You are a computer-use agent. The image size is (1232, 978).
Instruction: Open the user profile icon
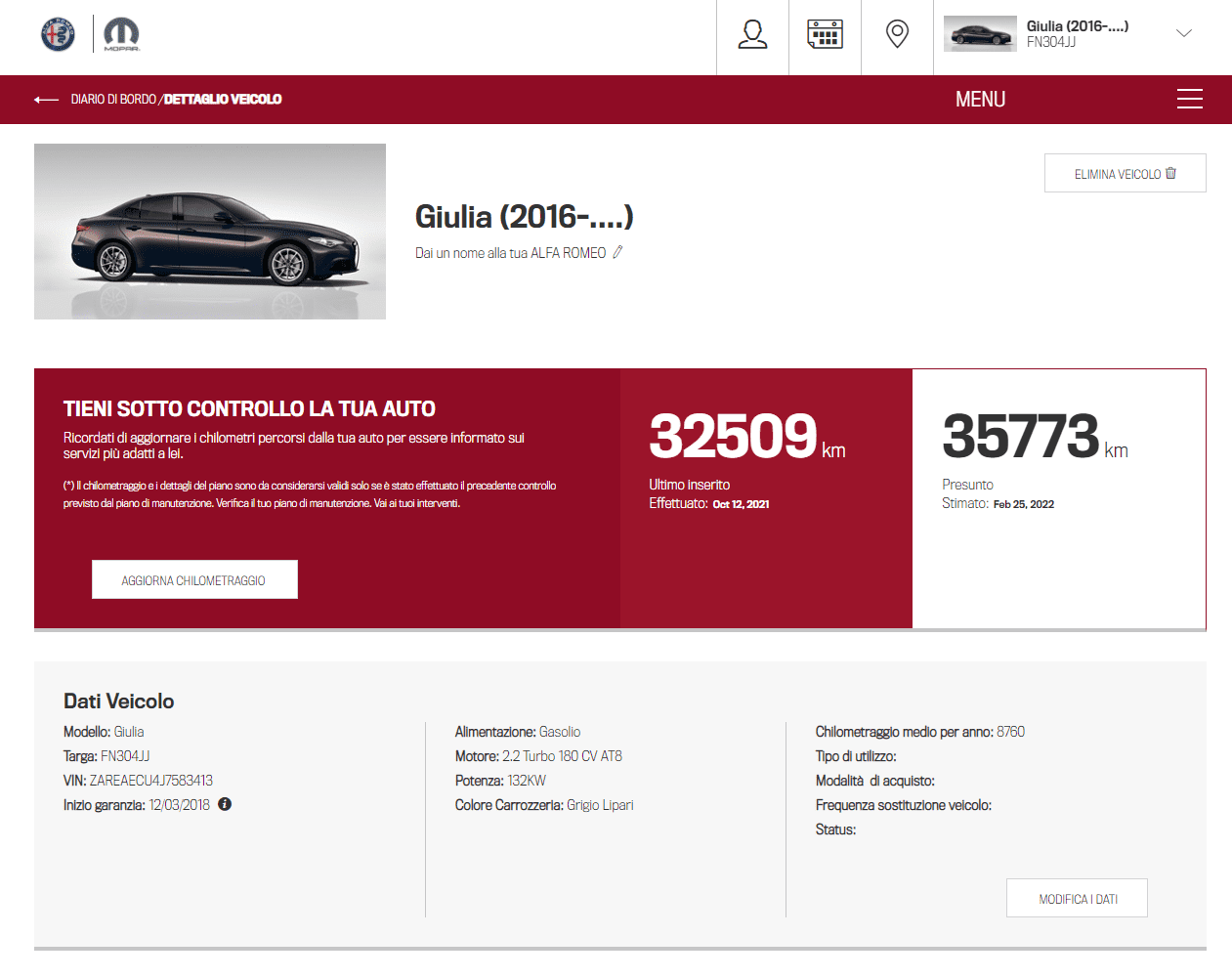(752, 34)
